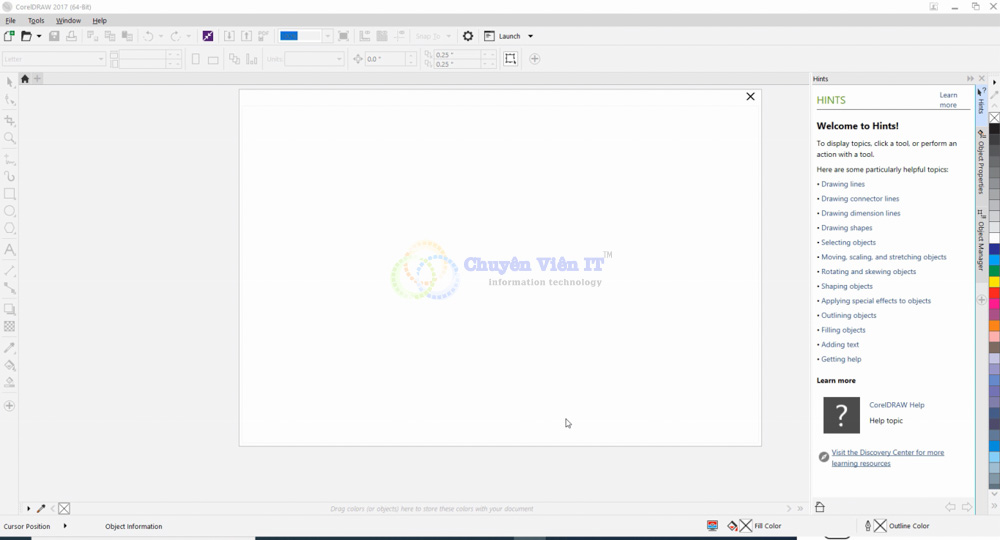Select the Zoom magnifier tool
The image size is (1000, 540).
coord(10,138)
